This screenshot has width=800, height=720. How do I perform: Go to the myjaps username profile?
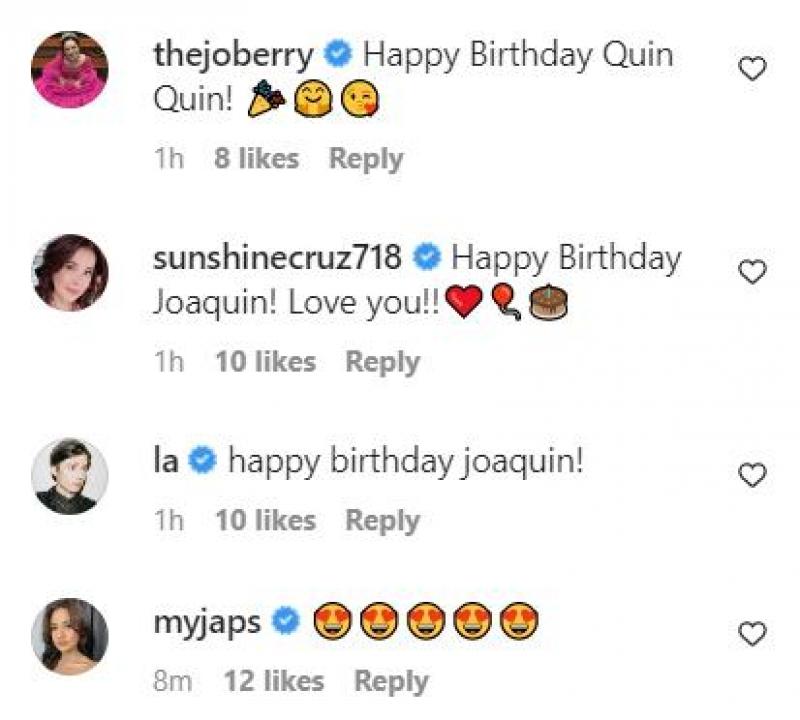tap(208, 622)
